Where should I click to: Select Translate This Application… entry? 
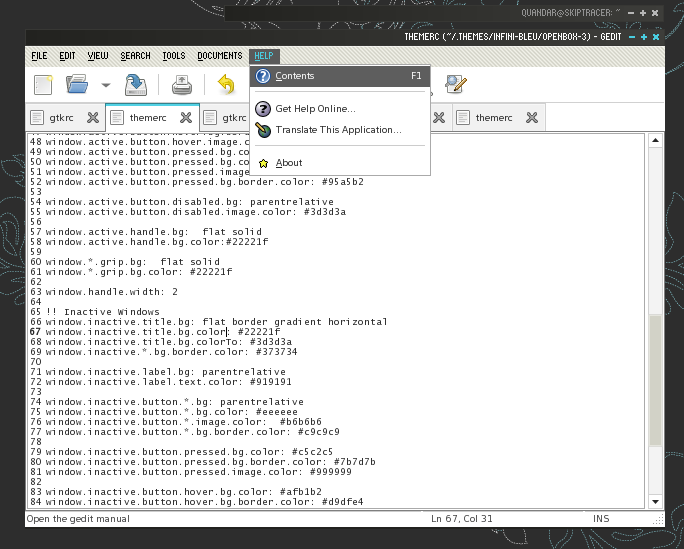(x=340, y=130)
